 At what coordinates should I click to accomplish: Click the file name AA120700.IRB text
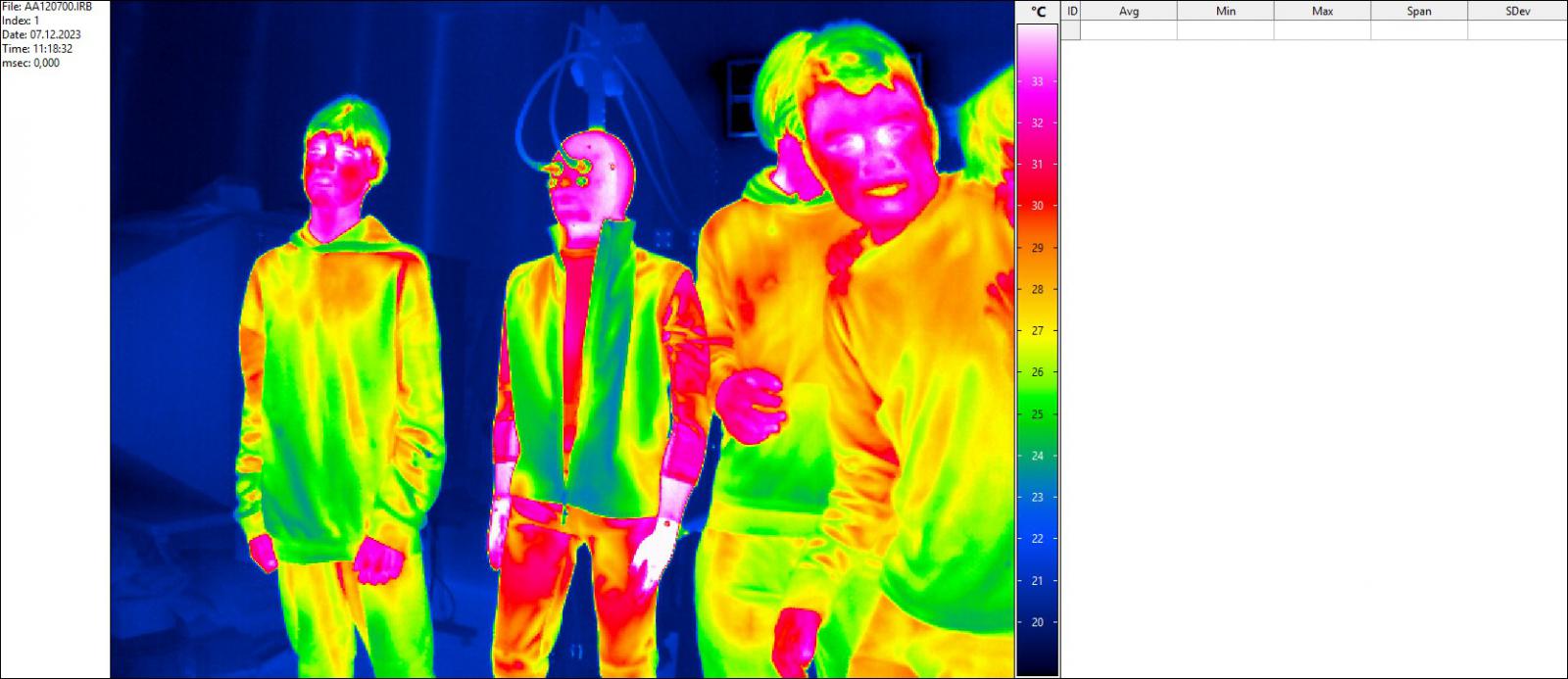click(47, 6)
